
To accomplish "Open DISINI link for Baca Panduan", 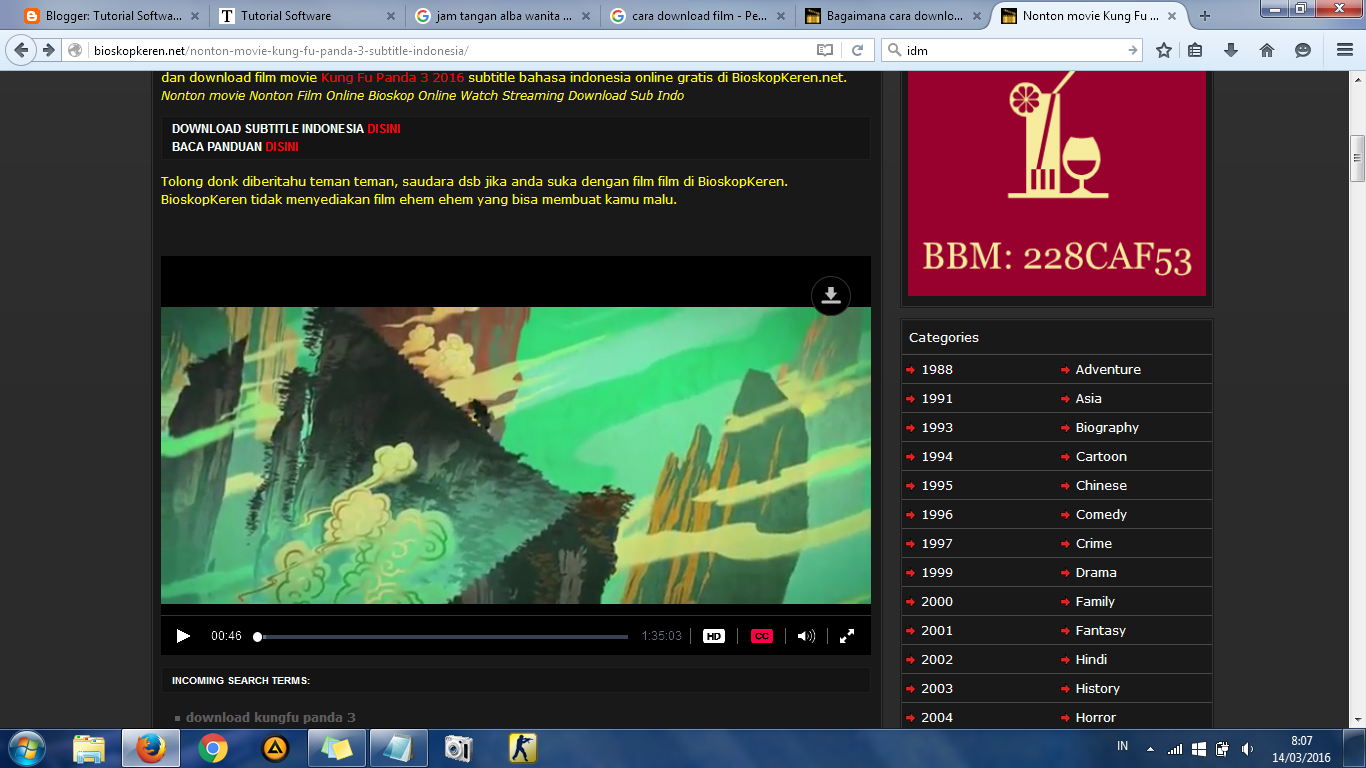I will tap(282, 147).
